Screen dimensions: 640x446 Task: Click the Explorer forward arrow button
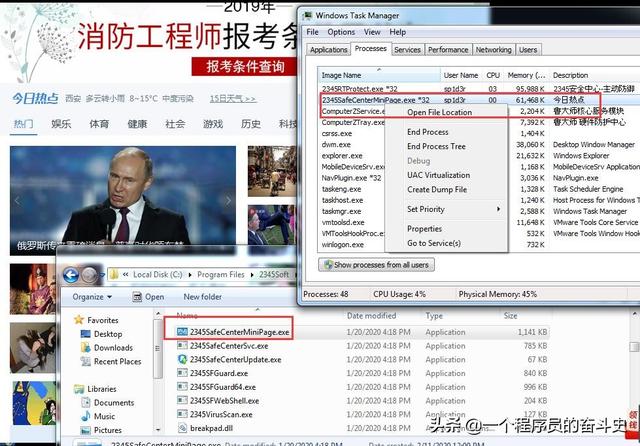coord(89,275)
